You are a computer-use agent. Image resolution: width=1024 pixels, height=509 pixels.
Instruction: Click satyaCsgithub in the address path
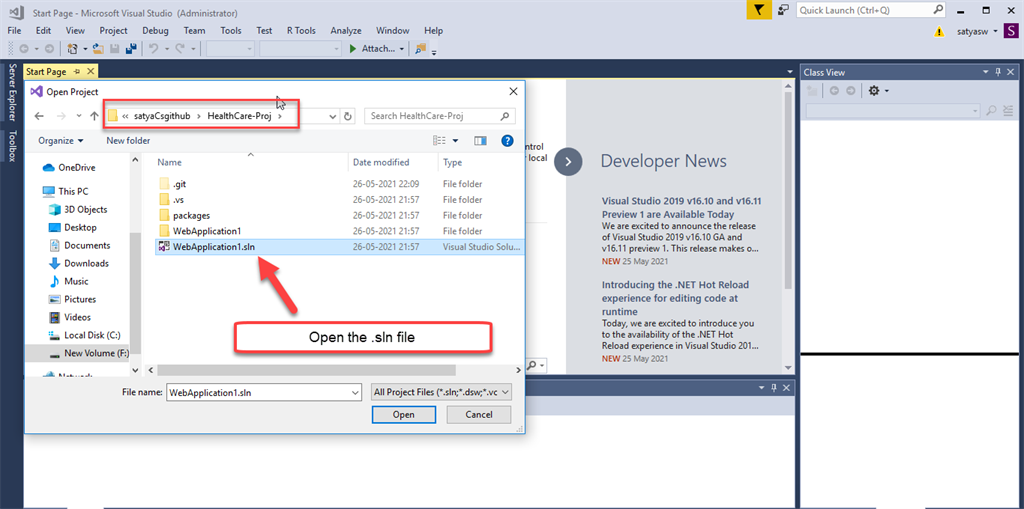[161, 116]
